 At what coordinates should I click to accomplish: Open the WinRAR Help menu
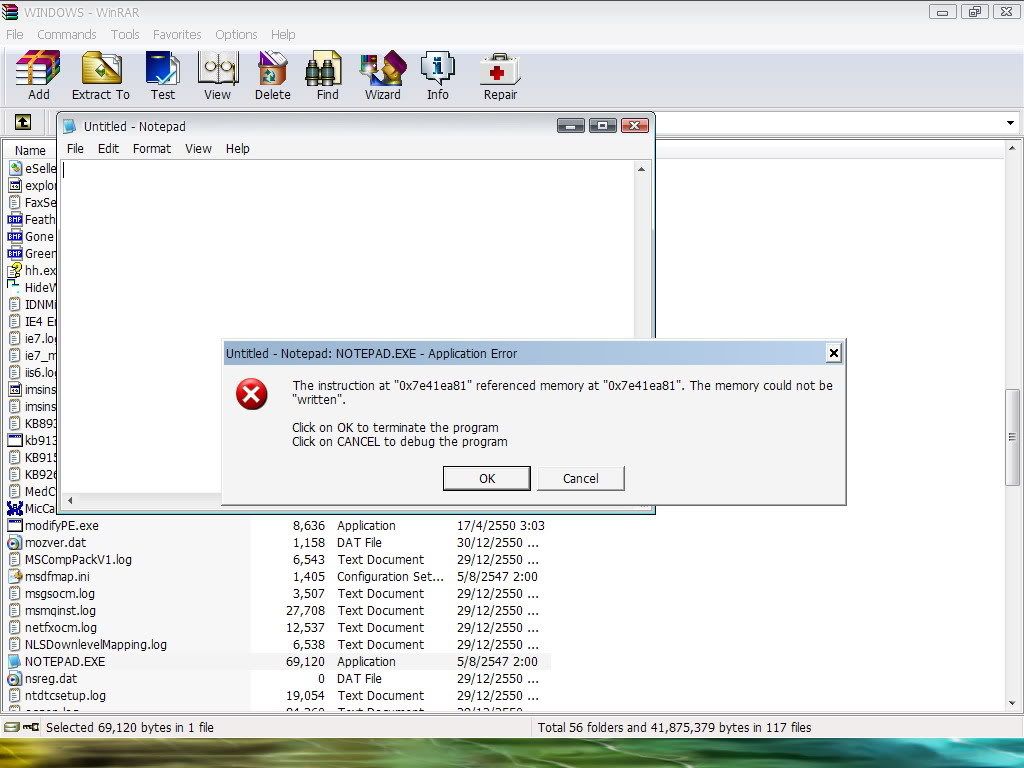click(283, 35)
